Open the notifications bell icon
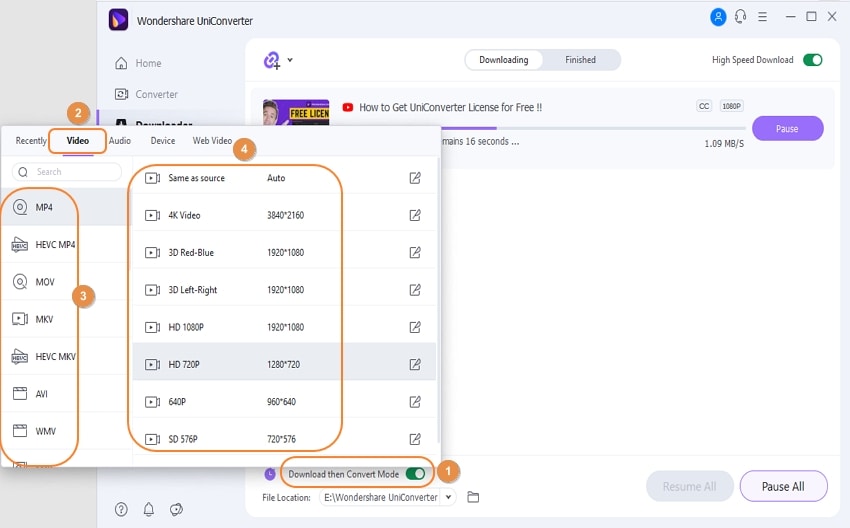 pos(149,509)
